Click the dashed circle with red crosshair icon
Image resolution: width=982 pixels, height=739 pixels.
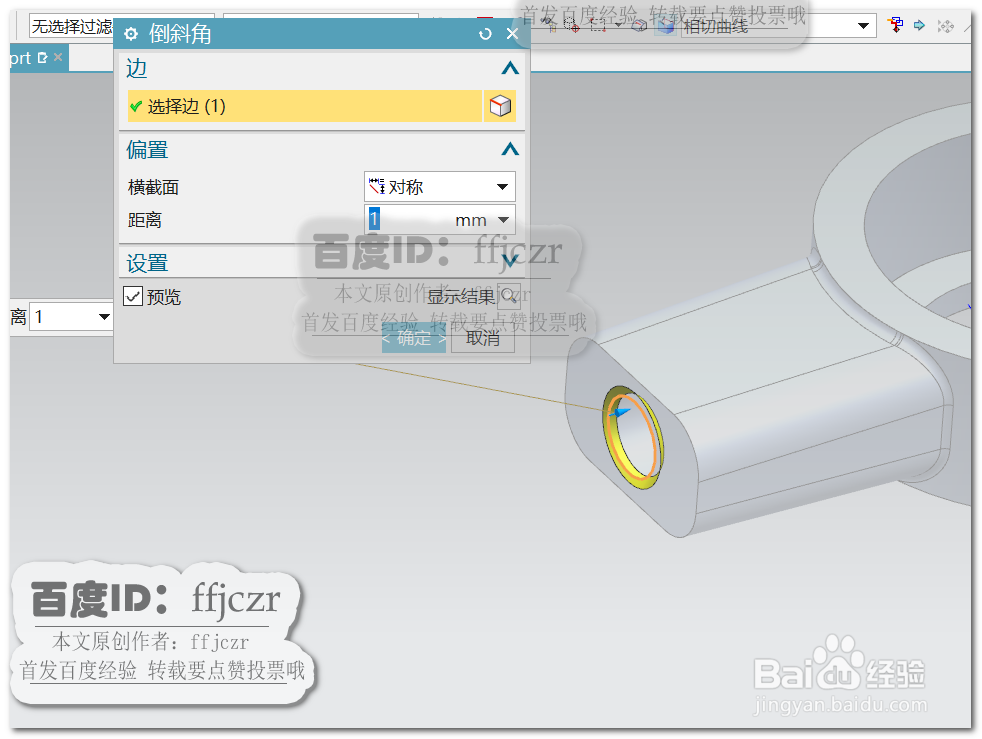571,26
